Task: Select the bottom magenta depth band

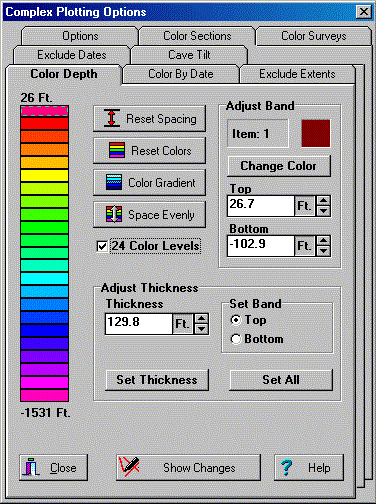Action: 44,395
